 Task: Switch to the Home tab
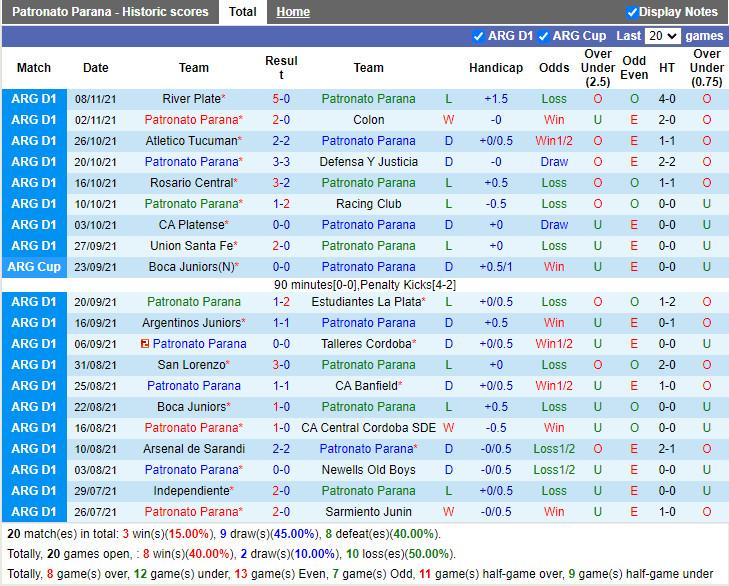pos(293,12)
